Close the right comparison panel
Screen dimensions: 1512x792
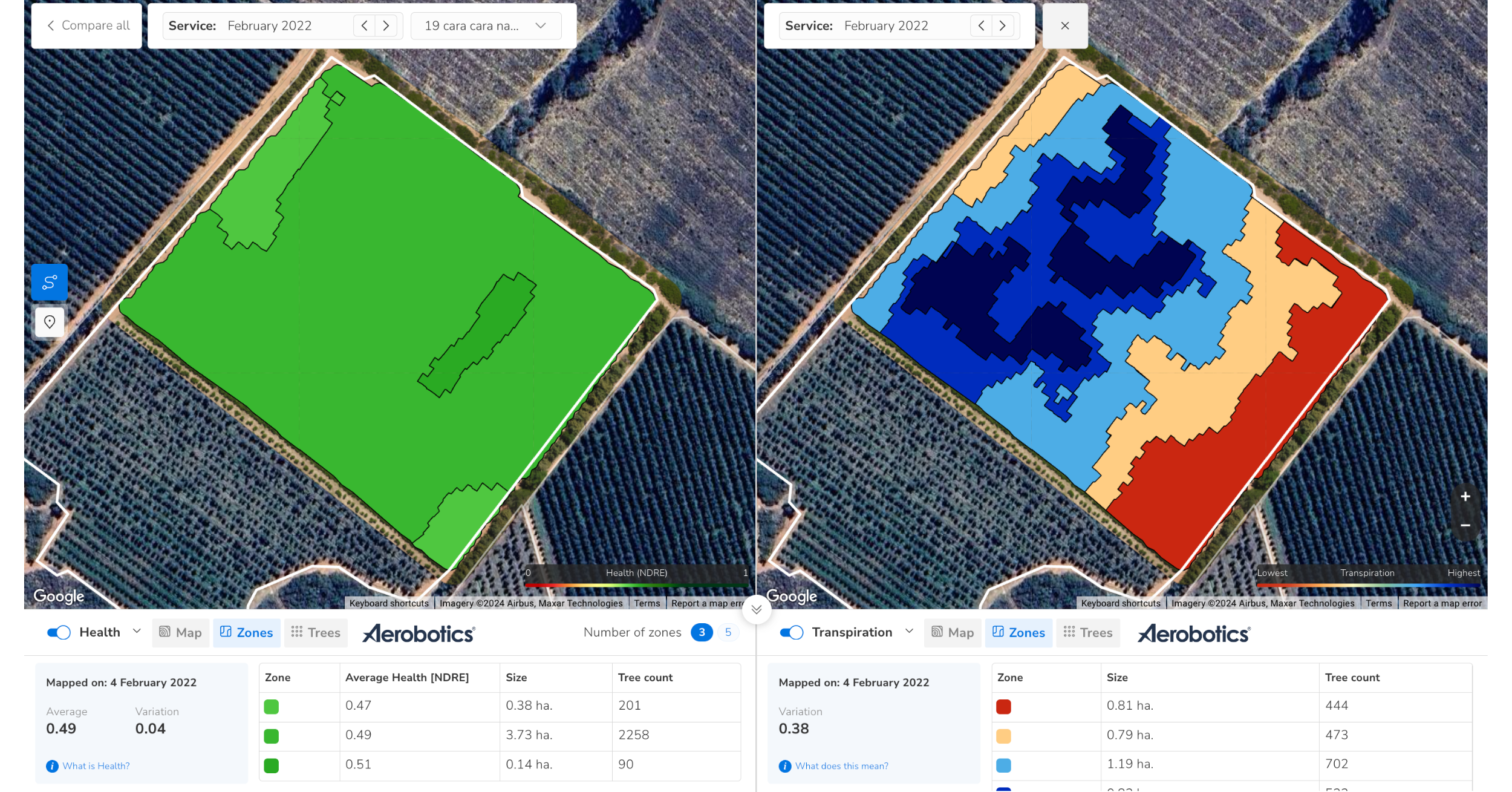tap(1065, 25)
